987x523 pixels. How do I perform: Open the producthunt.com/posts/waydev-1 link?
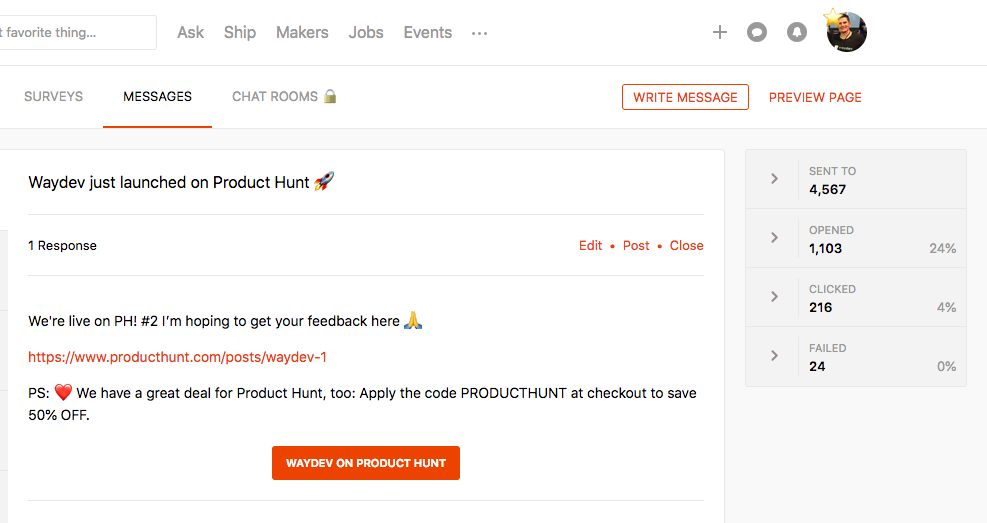(177, 357)
